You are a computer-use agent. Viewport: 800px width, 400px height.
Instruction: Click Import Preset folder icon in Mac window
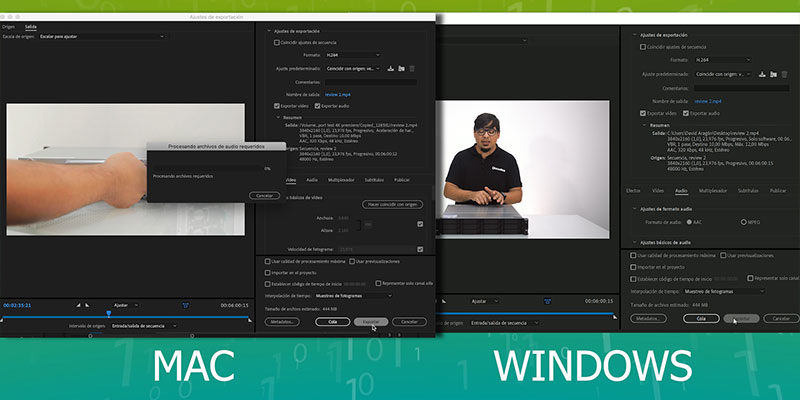[402, 68]
